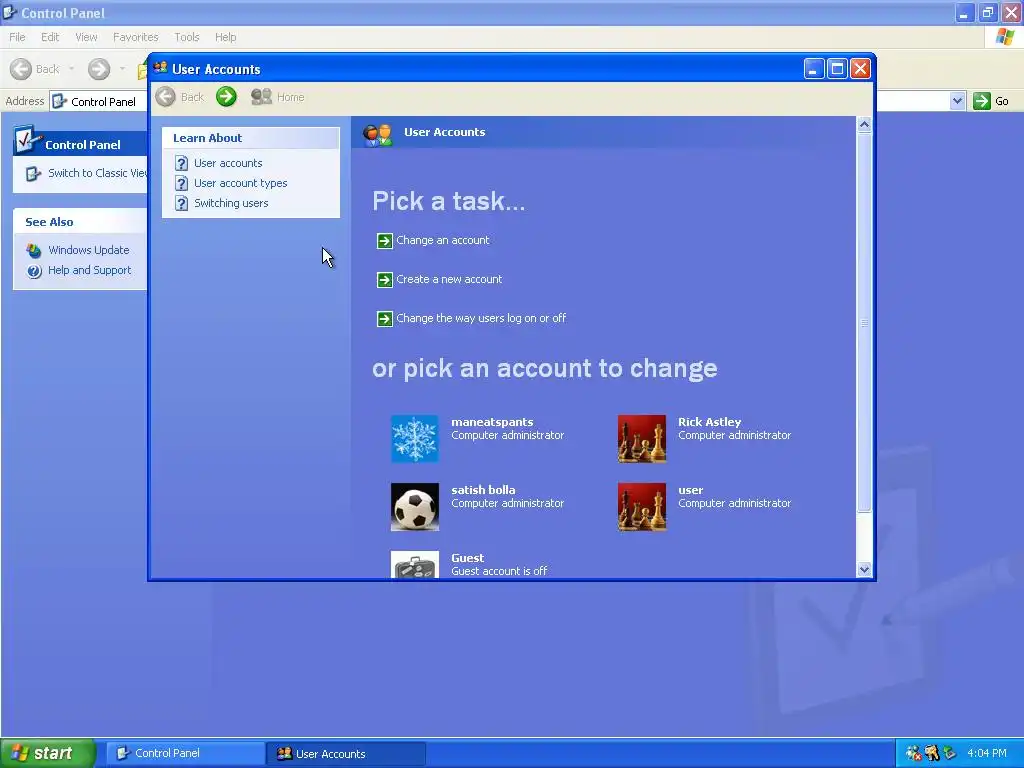
Task: Open the Switching users help topic
Action: coord(231,203)
